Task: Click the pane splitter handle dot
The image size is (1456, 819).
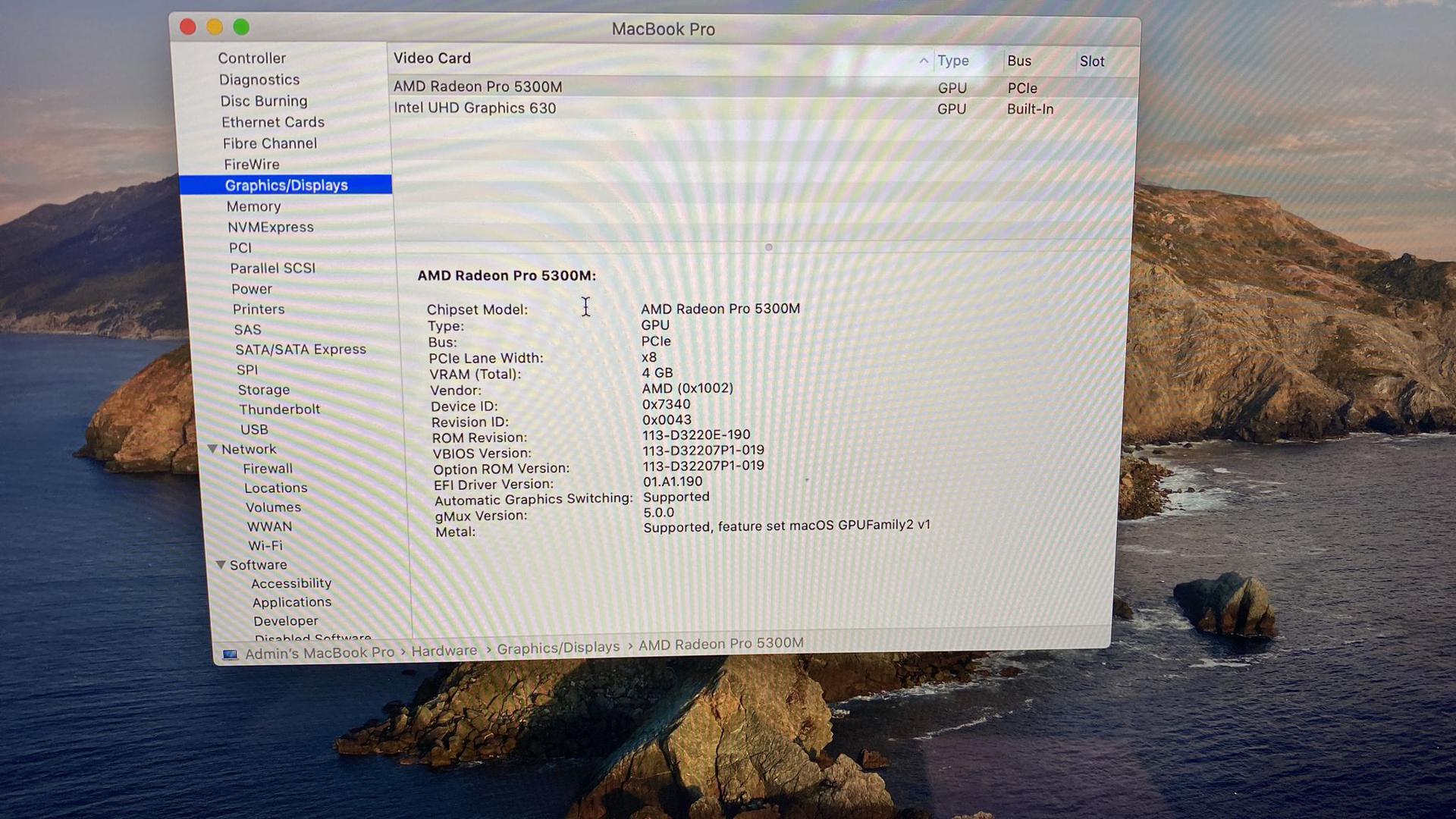Action: pyautogui.click(x=768, y=247)
